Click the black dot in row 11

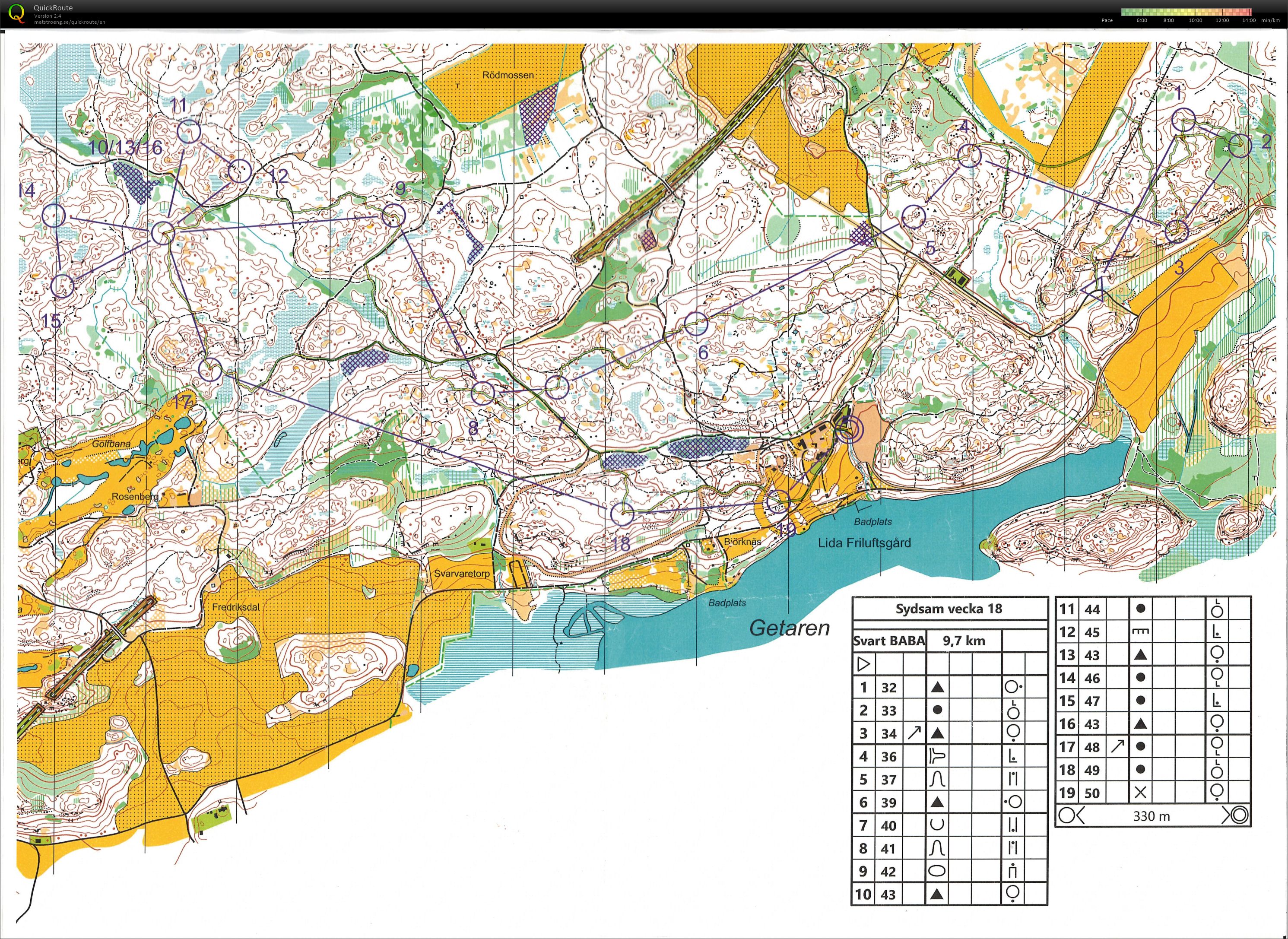click(x=1140, y=609)
